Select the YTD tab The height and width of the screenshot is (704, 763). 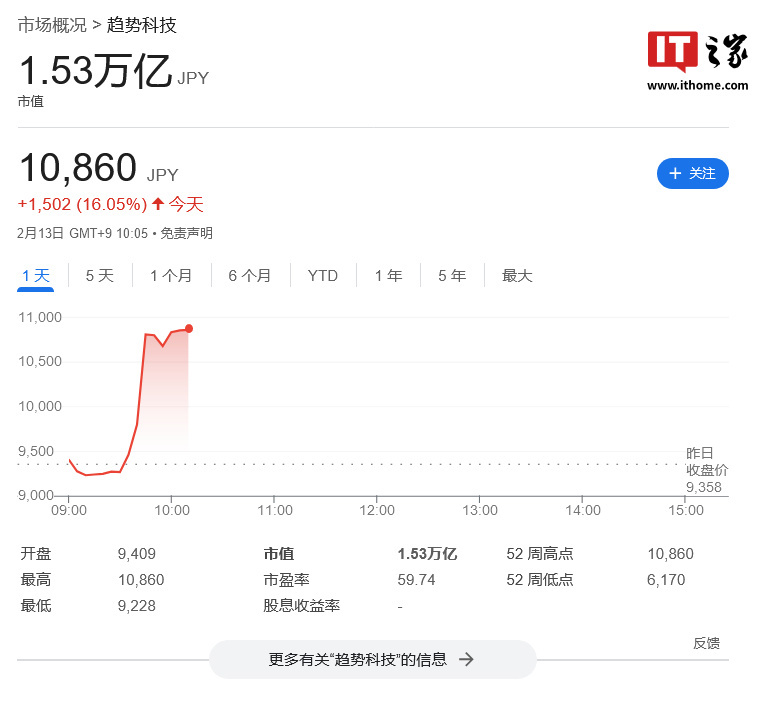pyautogui.click(x=323, y=276)
